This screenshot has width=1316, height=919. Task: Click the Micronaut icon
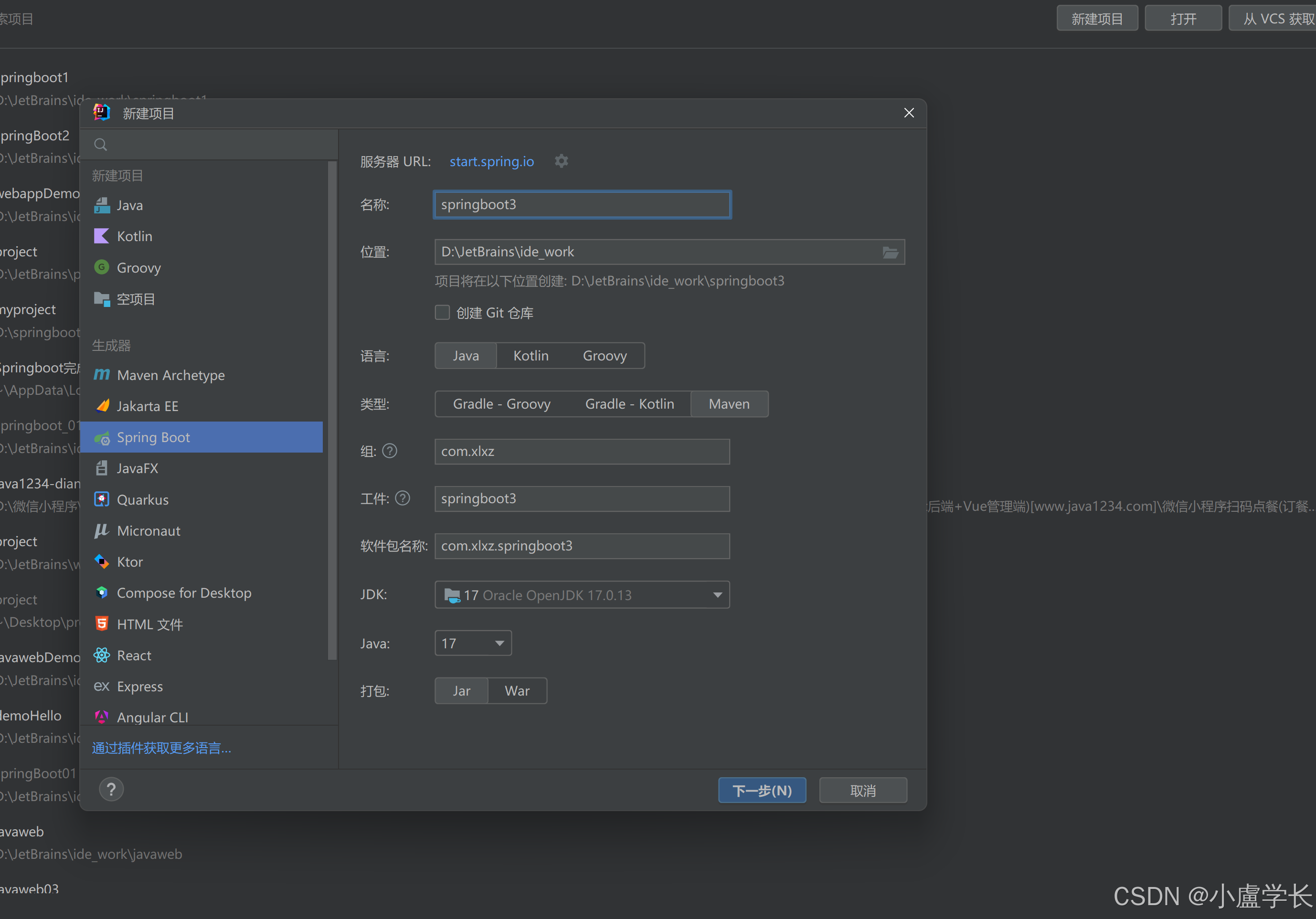101,530
